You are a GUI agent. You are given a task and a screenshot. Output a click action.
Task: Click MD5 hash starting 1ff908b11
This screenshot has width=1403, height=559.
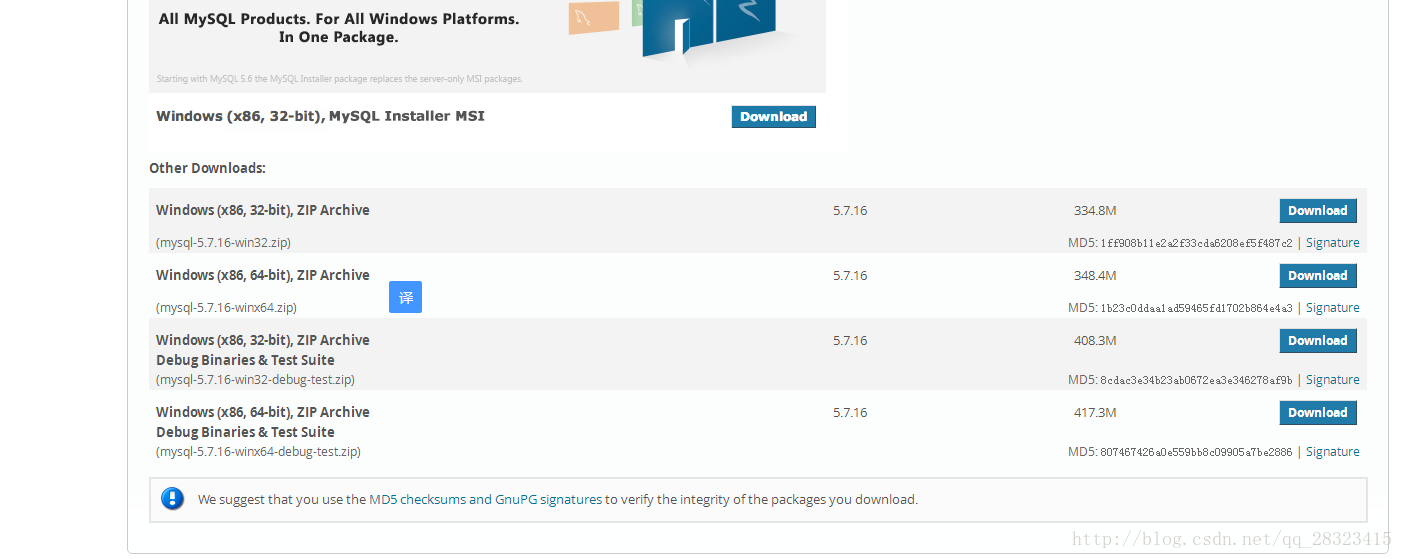coord(1196,243)
